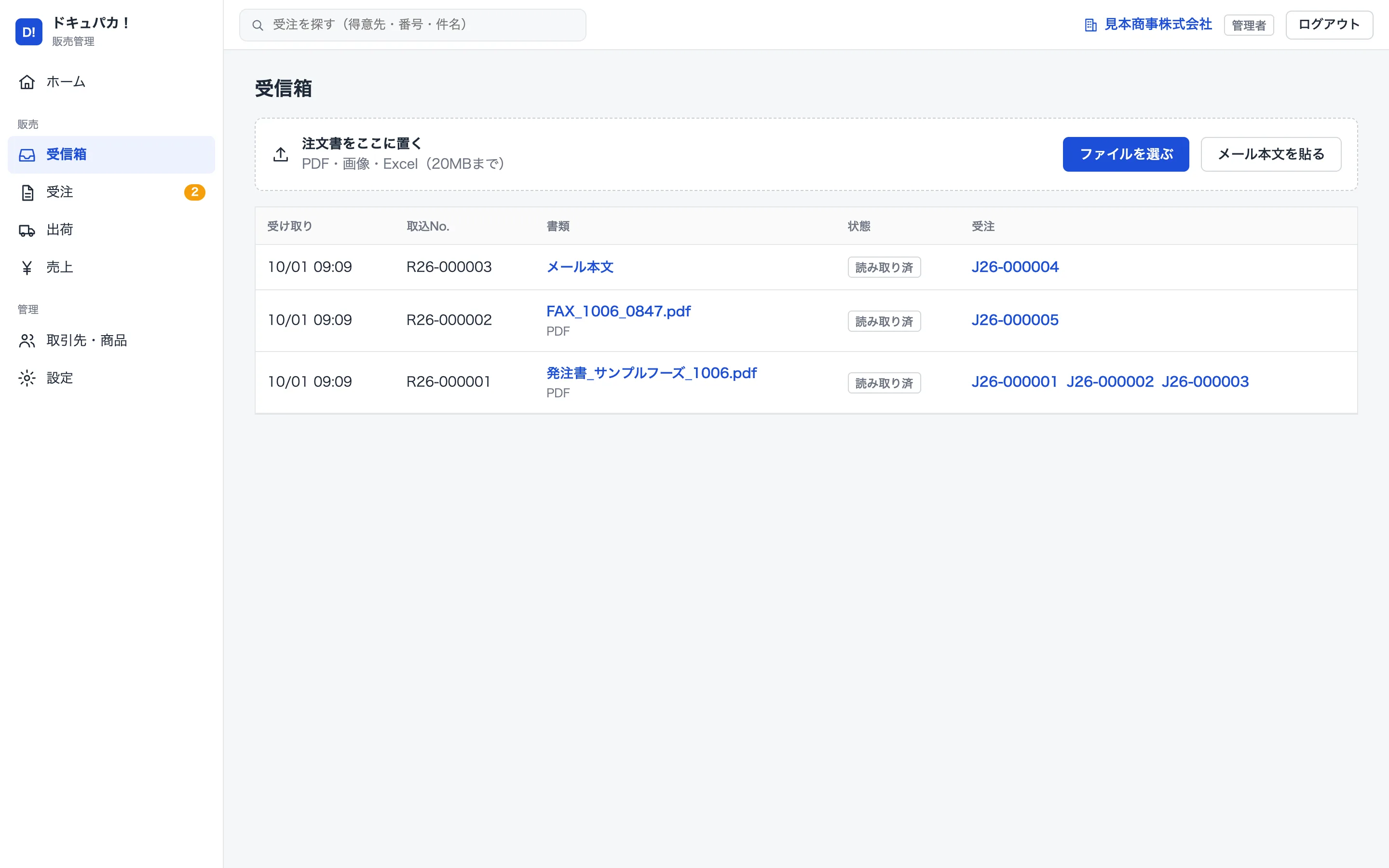Click the gear icon beside 設定
The height and width of the screenshot is (868, 1389).
(x=27, y=379)
